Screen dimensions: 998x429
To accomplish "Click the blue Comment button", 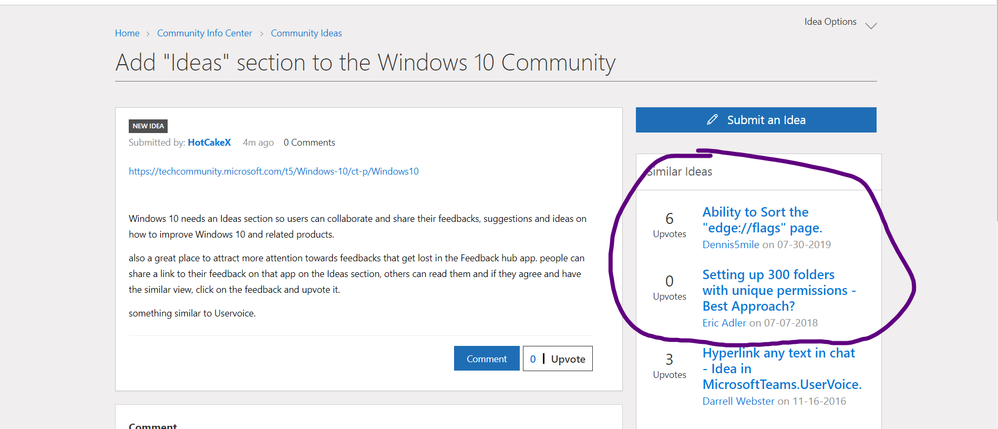I will [x=486, y=358].
